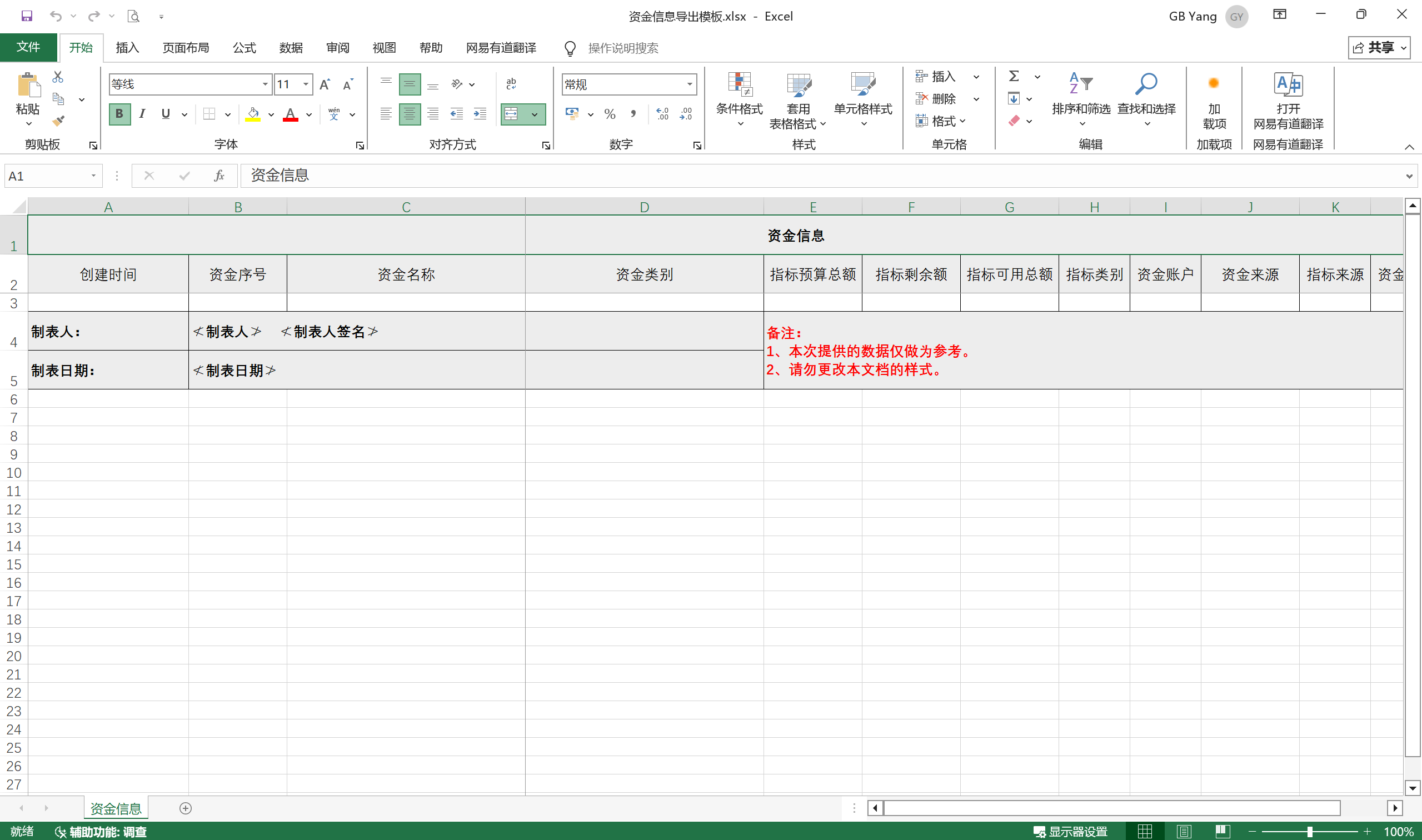Save the workbook with the Save icon

[27, 16]
